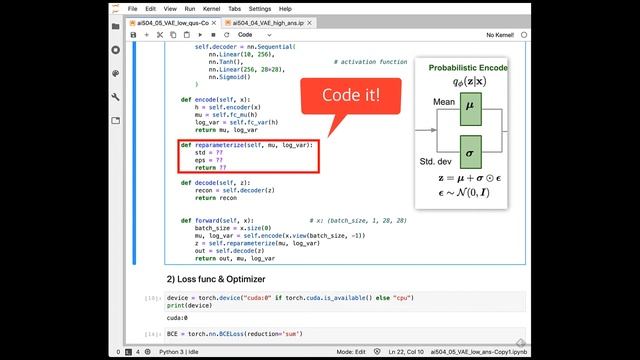Open the Settings menu
Screen dimensions: 640x360
260,9
